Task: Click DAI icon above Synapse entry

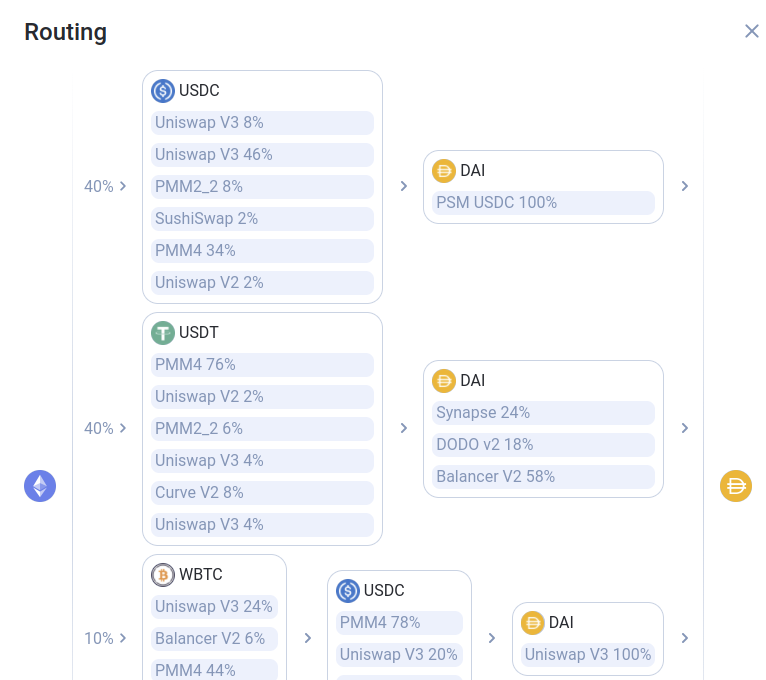Action: pyautogui.click(x=444, y=381)
